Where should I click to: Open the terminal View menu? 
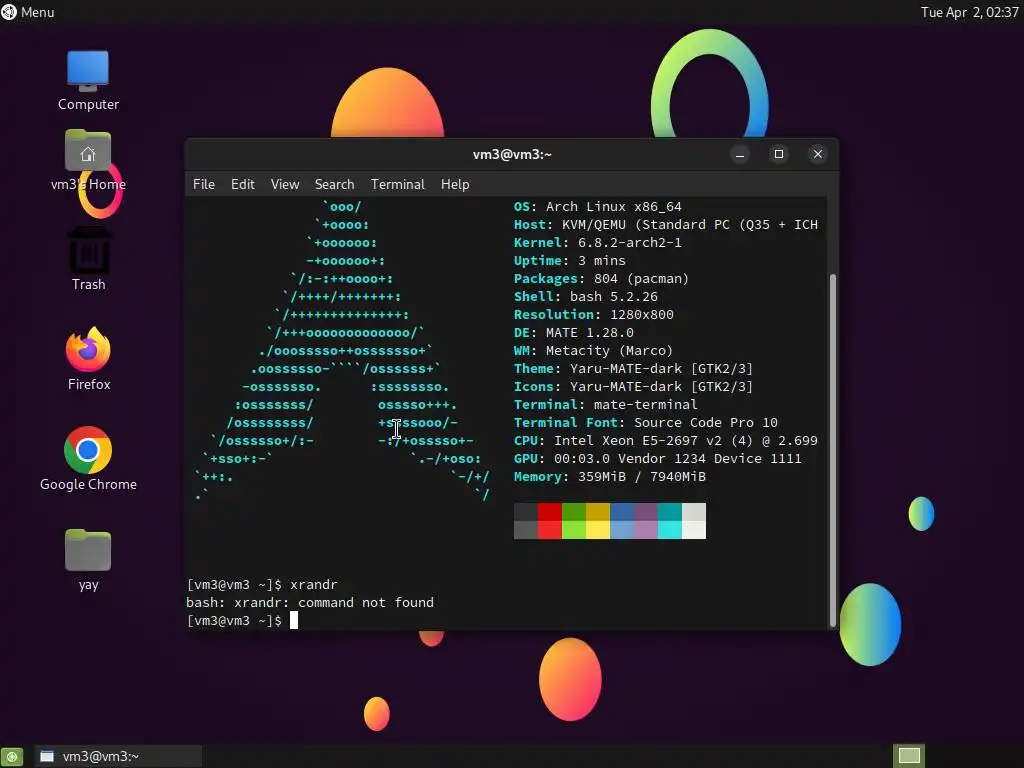(285, 184)
